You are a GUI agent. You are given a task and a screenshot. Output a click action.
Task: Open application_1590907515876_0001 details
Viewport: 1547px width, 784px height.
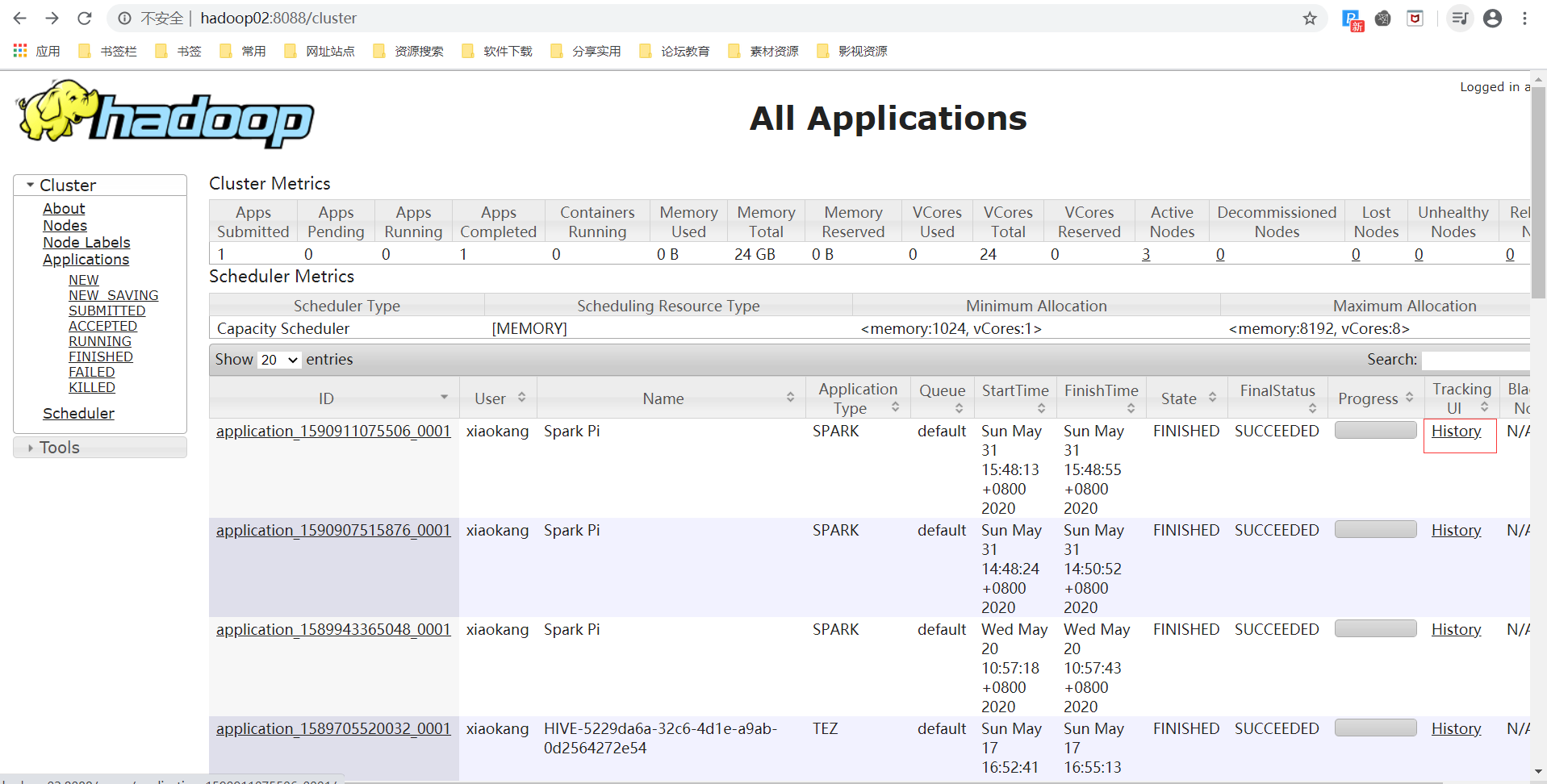[x=333, y=530]
